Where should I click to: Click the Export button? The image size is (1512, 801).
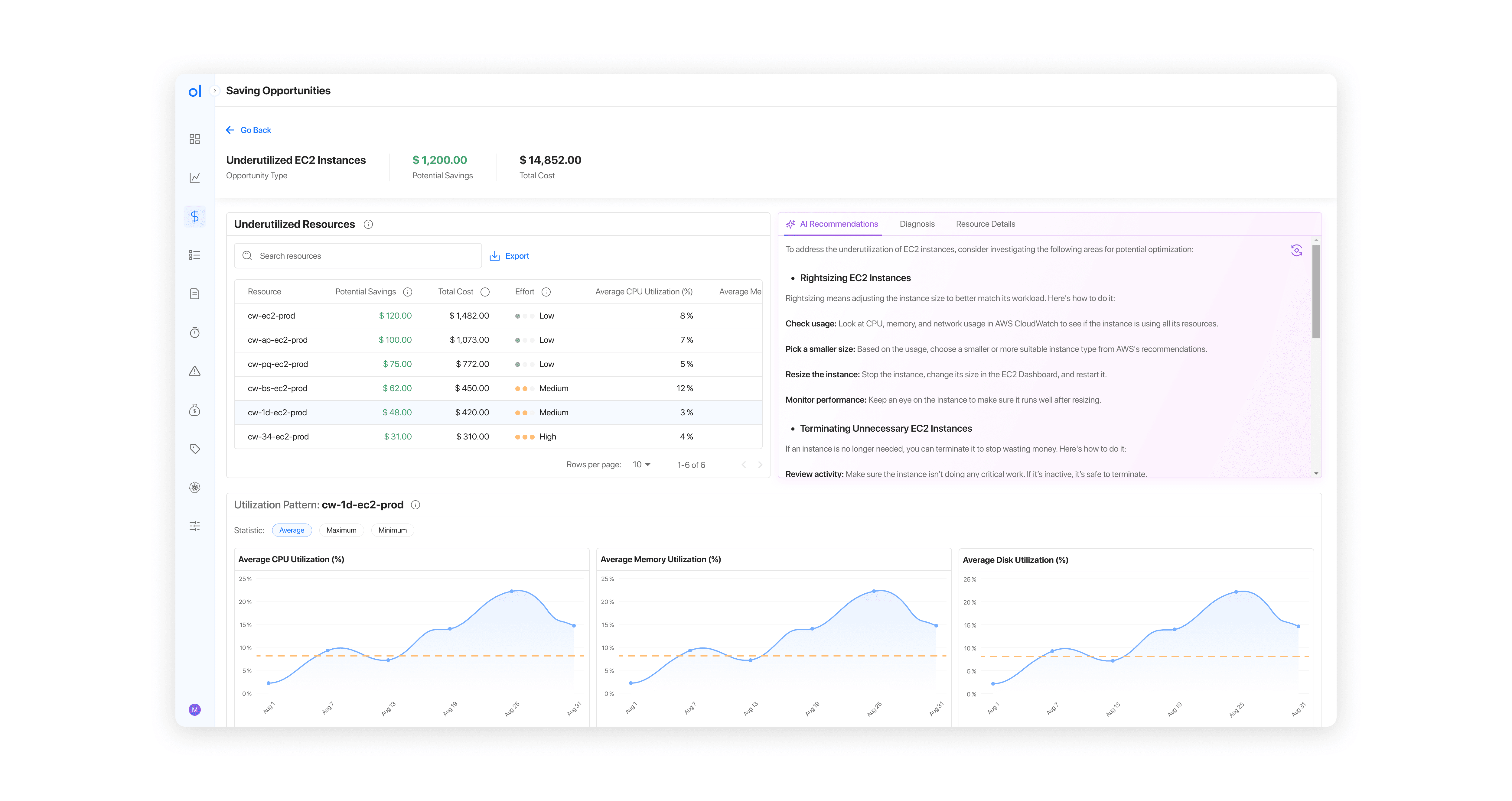(x=510, y=256)
